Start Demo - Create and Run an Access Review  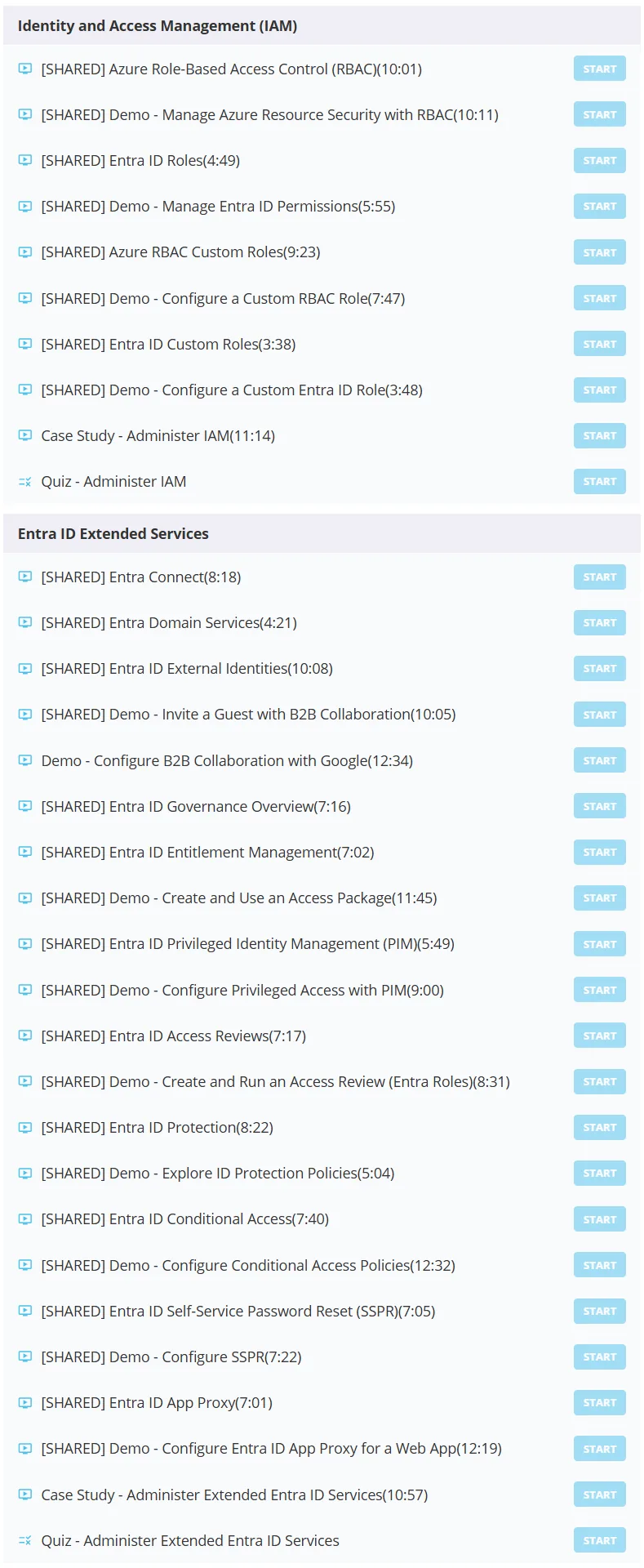coord(600,1081)
